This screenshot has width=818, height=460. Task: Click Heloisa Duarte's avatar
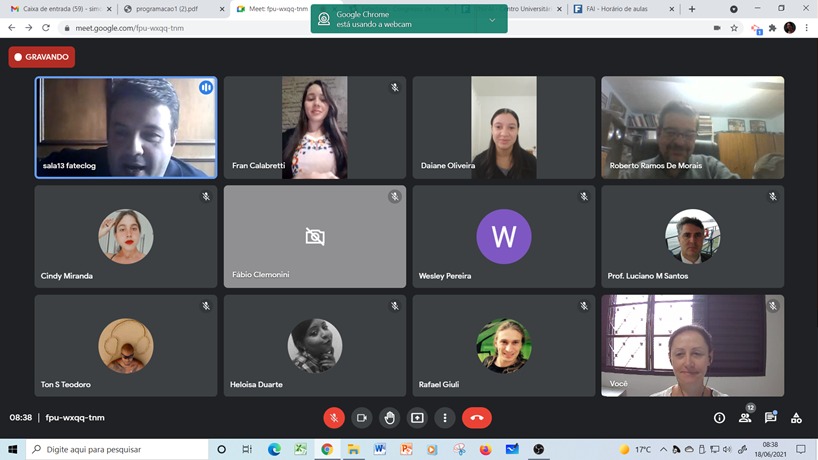pos(315,346)
